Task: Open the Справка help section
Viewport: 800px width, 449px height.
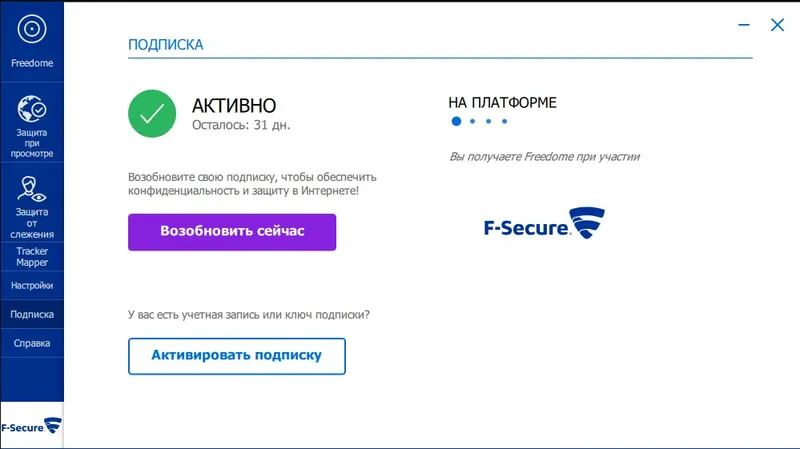Action: (x=32, y=343)
